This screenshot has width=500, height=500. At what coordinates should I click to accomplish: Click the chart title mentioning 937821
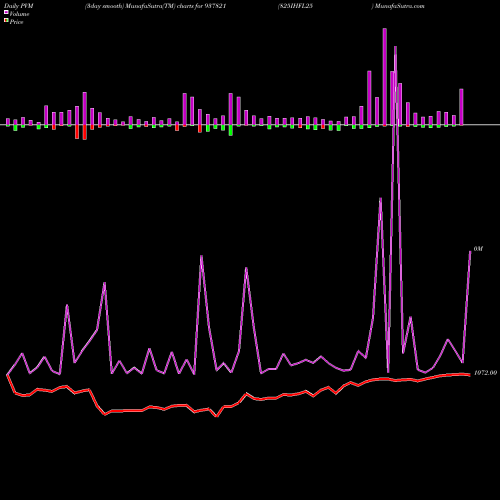point(156,6)
